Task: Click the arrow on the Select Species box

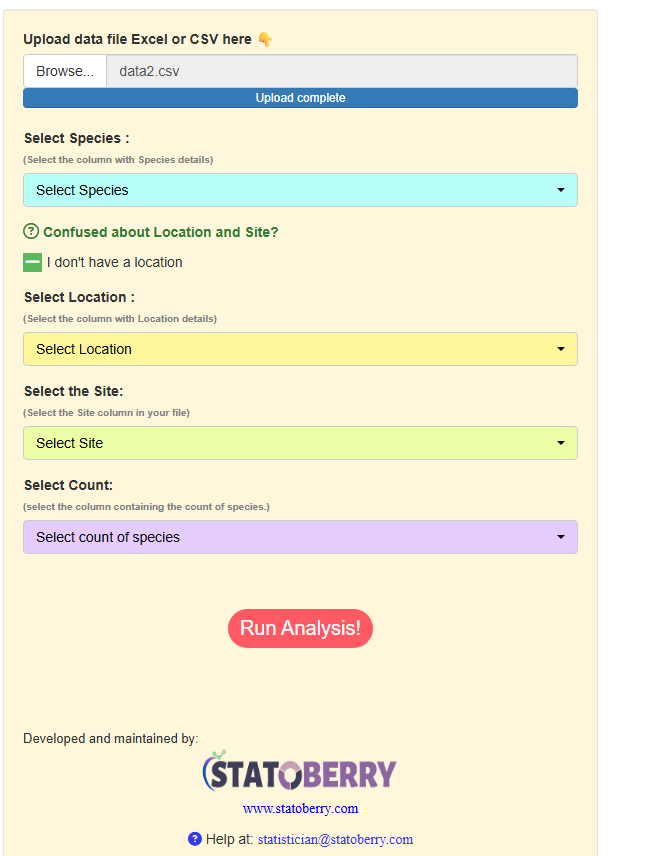Action: 561,190
